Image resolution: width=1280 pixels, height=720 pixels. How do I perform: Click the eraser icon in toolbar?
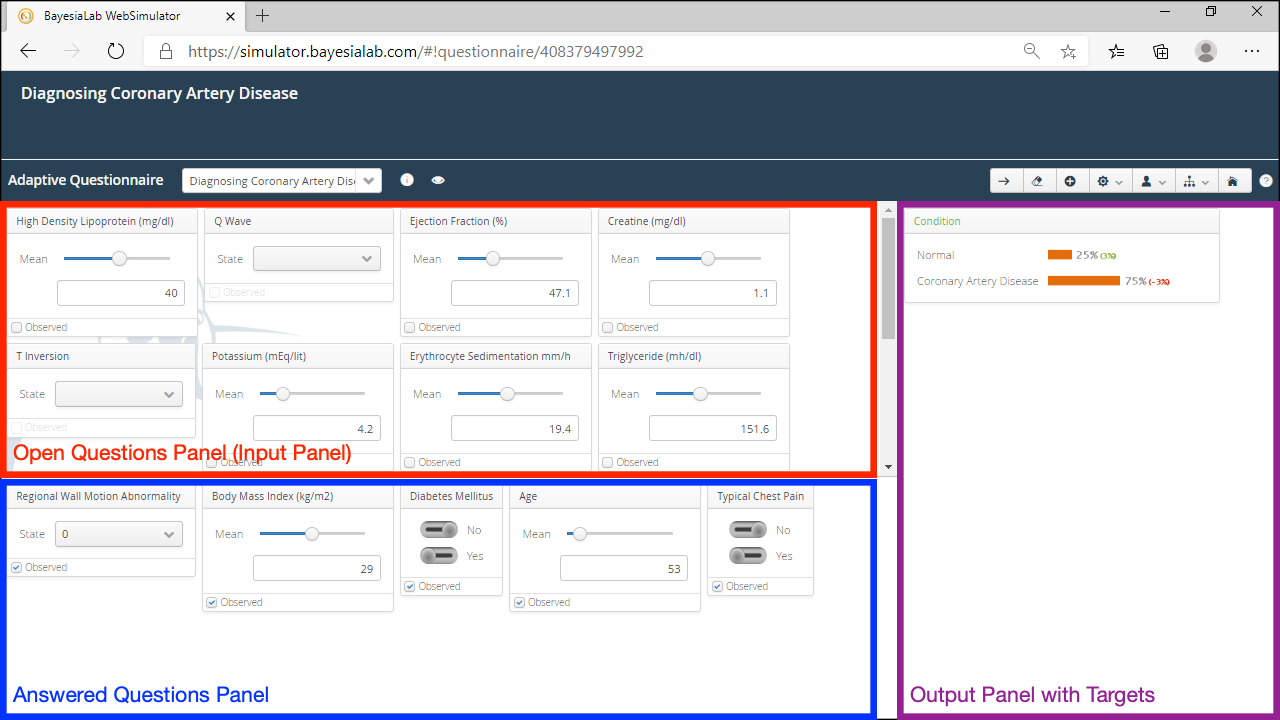1038,181
